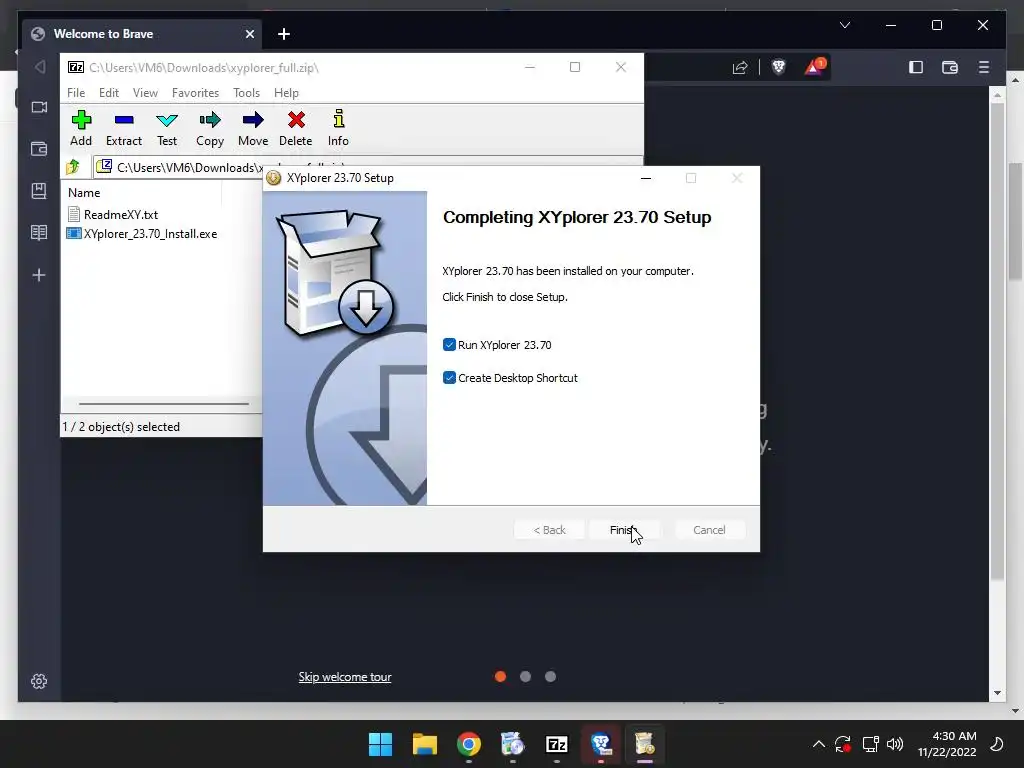Go to second welcome tour dot

point(525,677)
